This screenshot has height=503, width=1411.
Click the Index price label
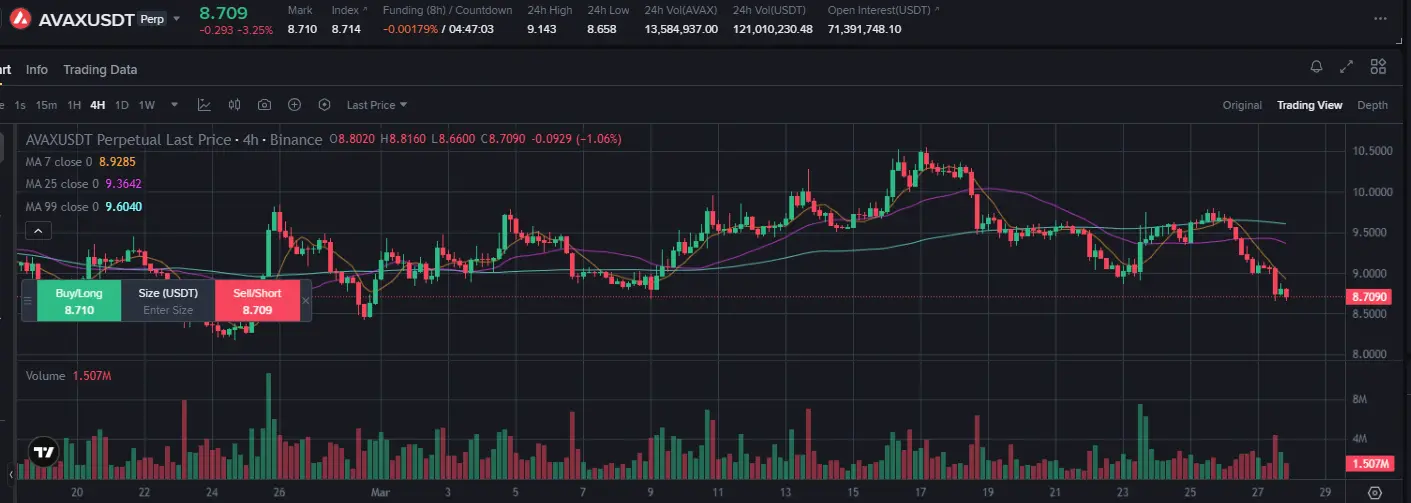point(345,10)
